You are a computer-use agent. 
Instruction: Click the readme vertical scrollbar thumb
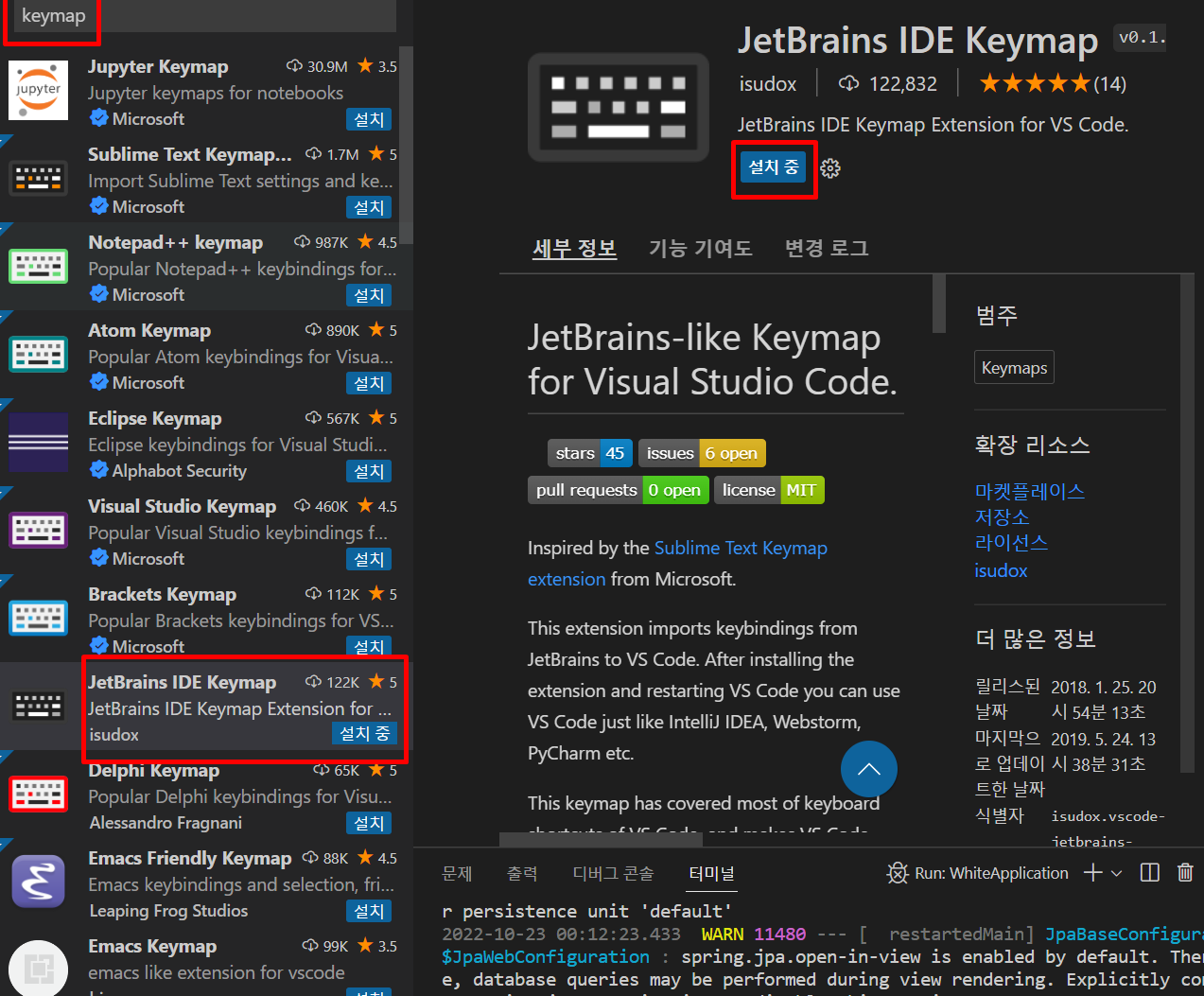(x=939, y=304)
